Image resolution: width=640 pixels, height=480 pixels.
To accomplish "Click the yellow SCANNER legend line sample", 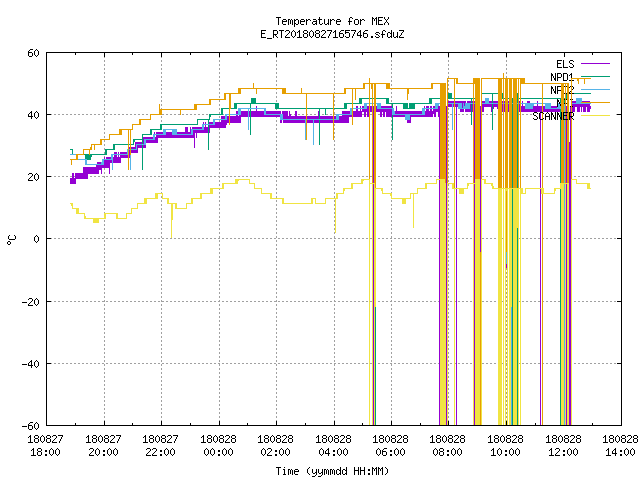I will pyautogui.click(x=595, y=116).
